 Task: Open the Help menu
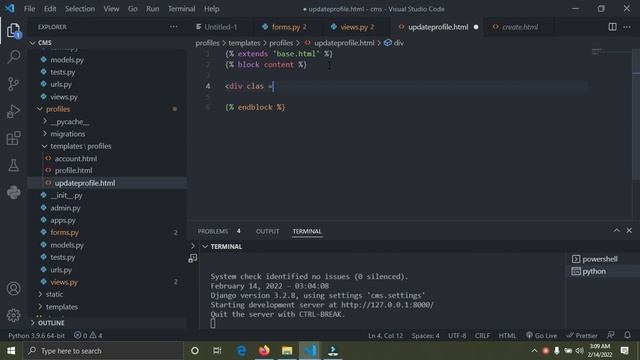(211, 9)
